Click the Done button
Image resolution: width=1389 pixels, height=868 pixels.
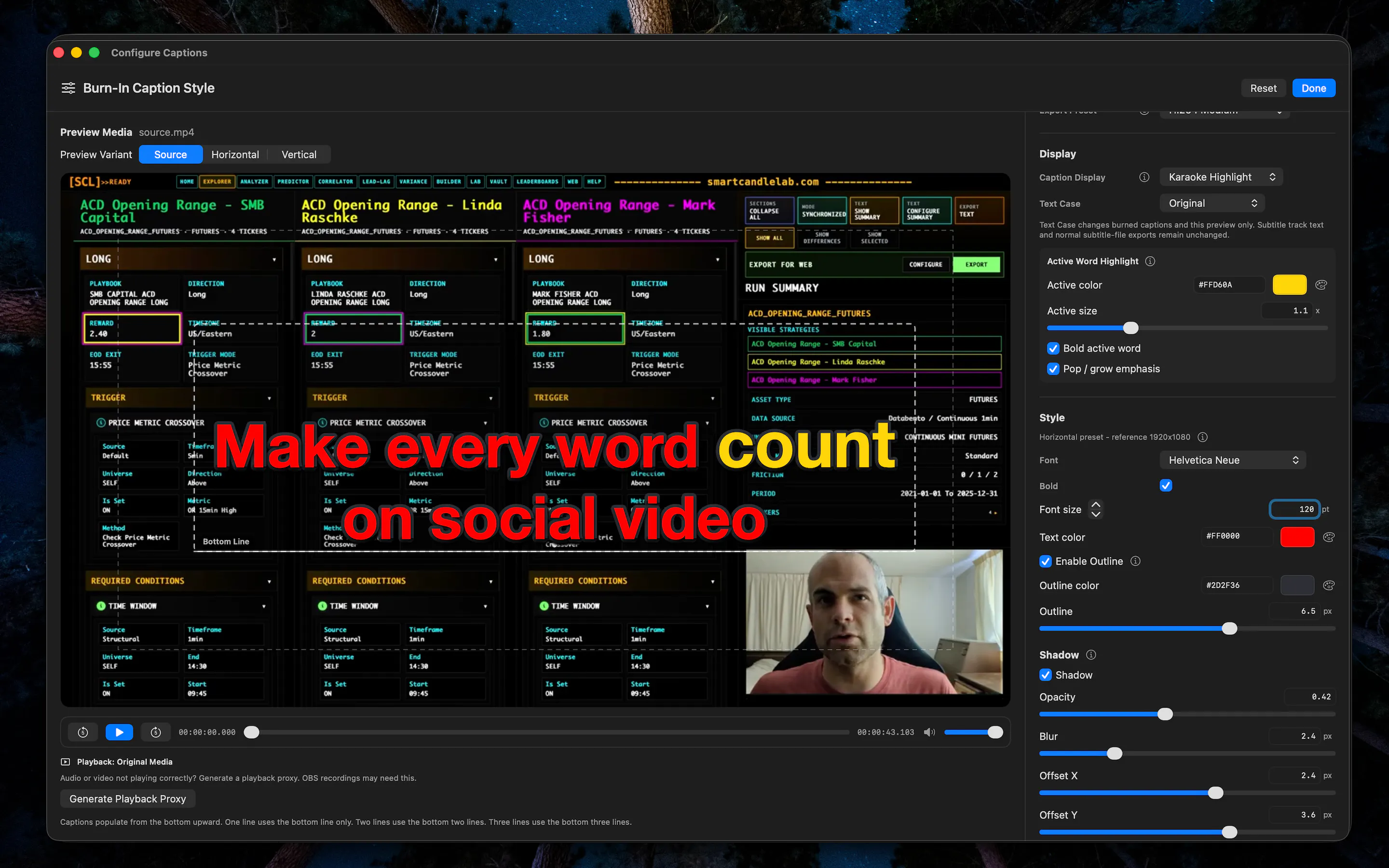(1314, 88)
